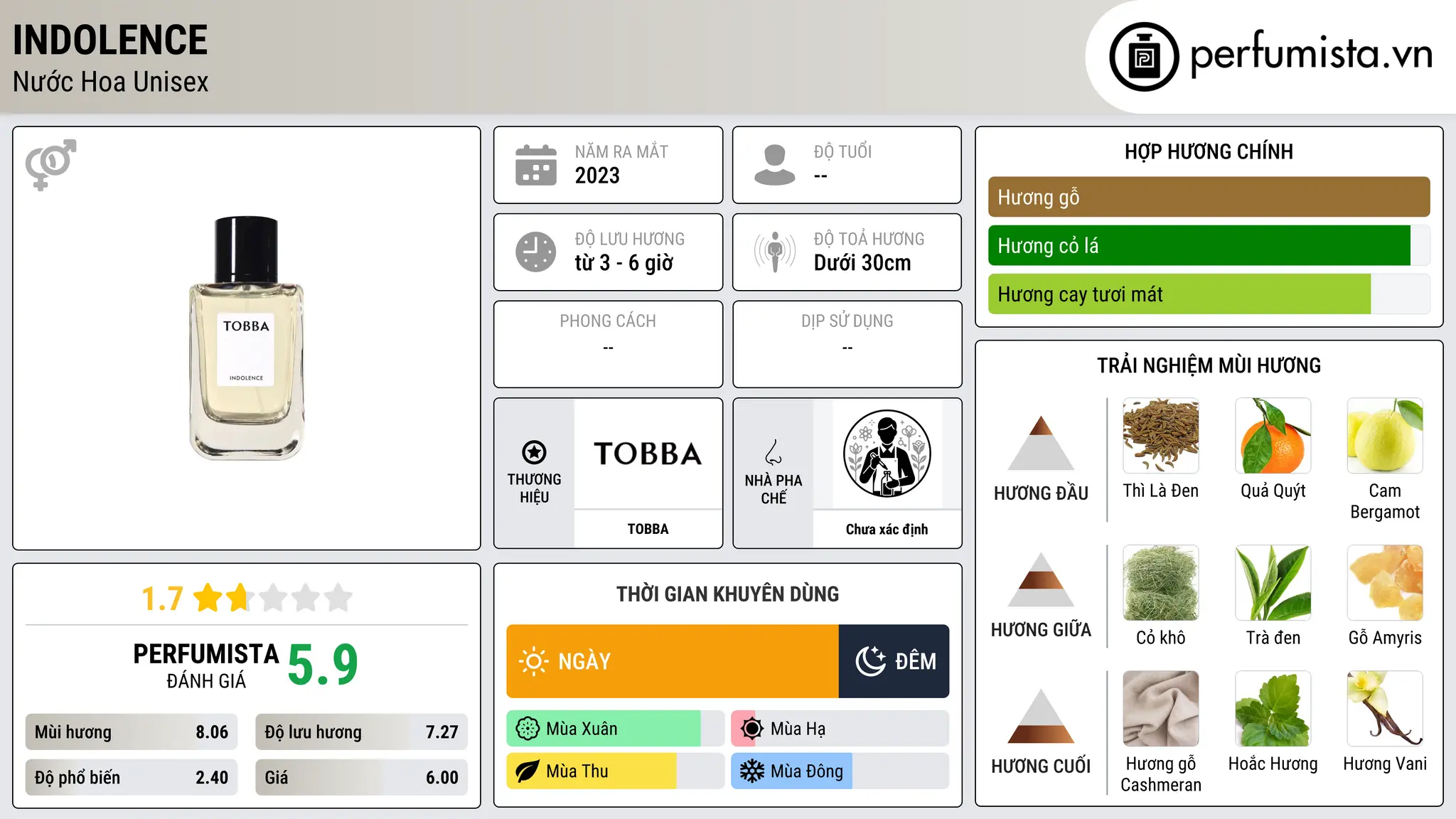
Task: Click the Perfumista overall score 5.9
Action: coord(323,665)
